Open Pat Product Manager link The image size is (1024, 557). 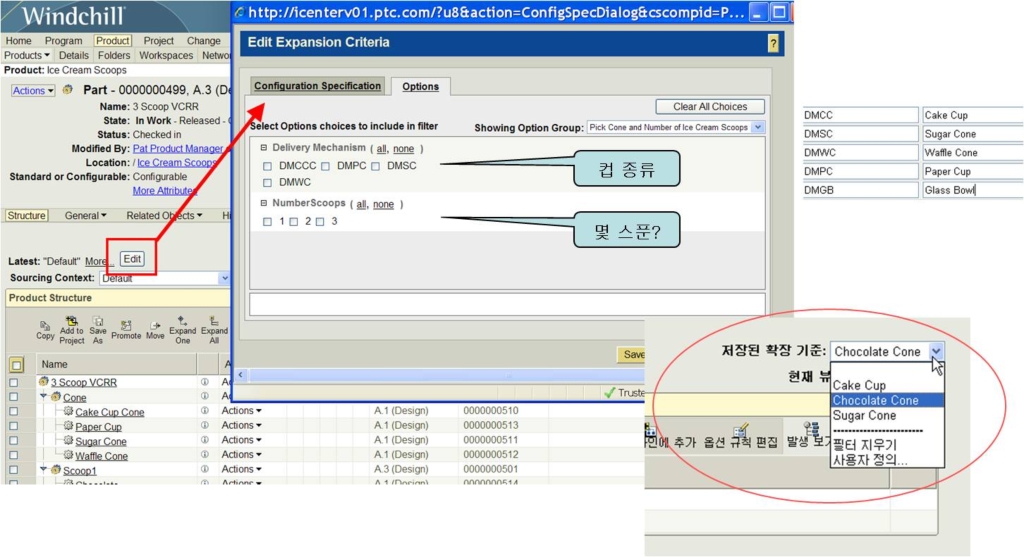pyautogui.click(x=178, y=149)
